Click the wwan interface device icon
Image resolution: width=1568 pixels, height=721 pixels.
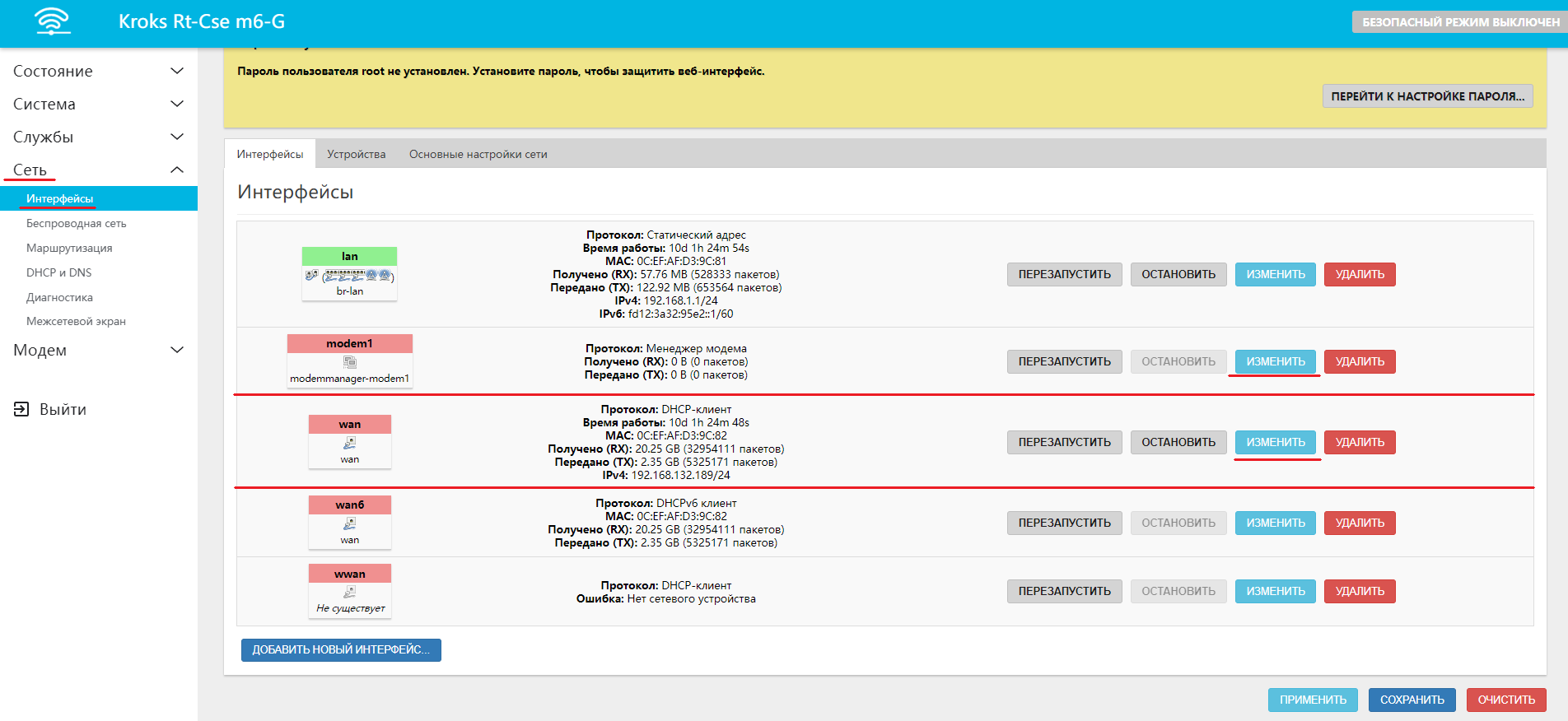click(350, 592)
